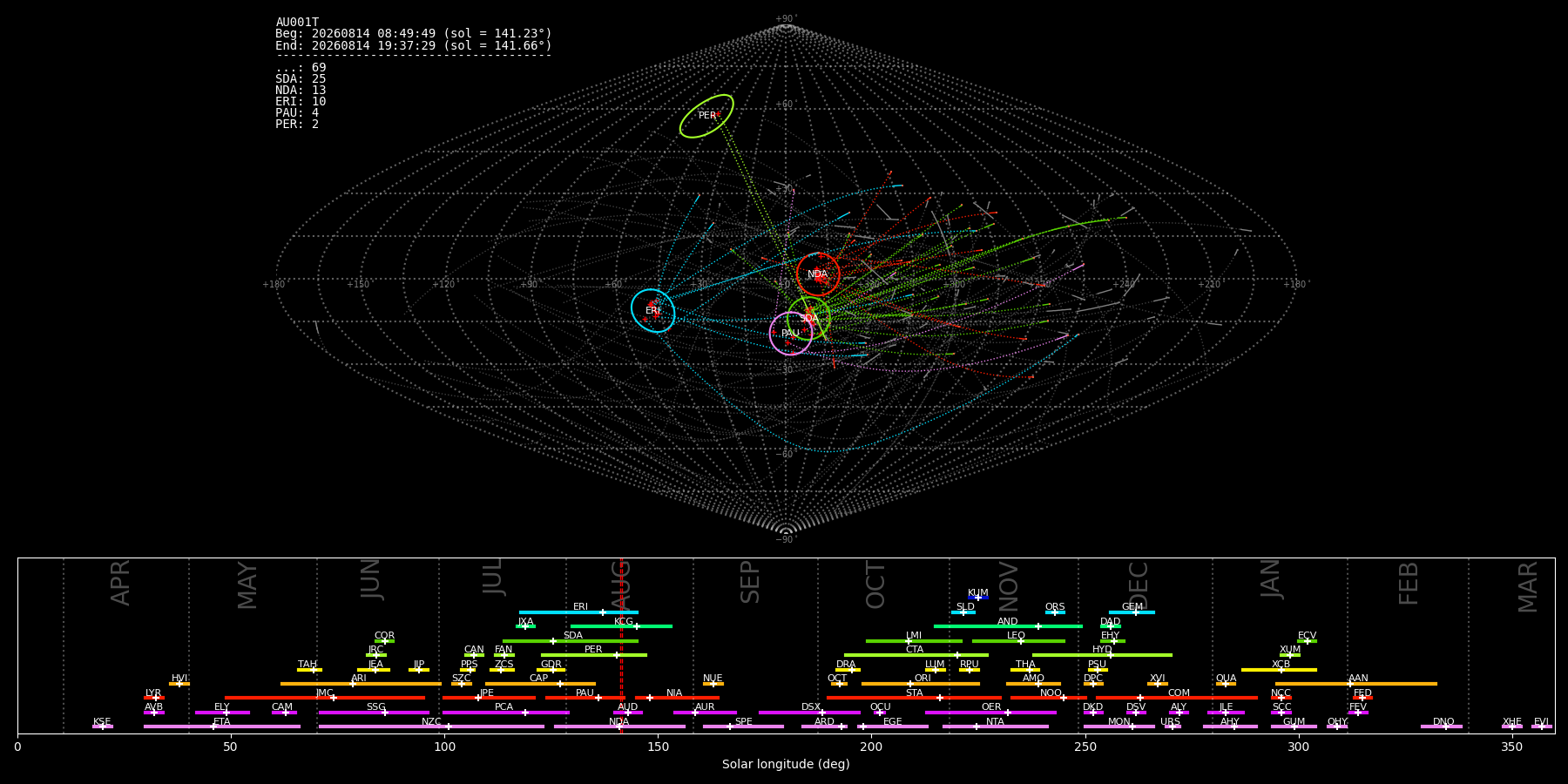Click the STA shower timeline bar
Screen dimensions: 1568x784
pos(914,698)
